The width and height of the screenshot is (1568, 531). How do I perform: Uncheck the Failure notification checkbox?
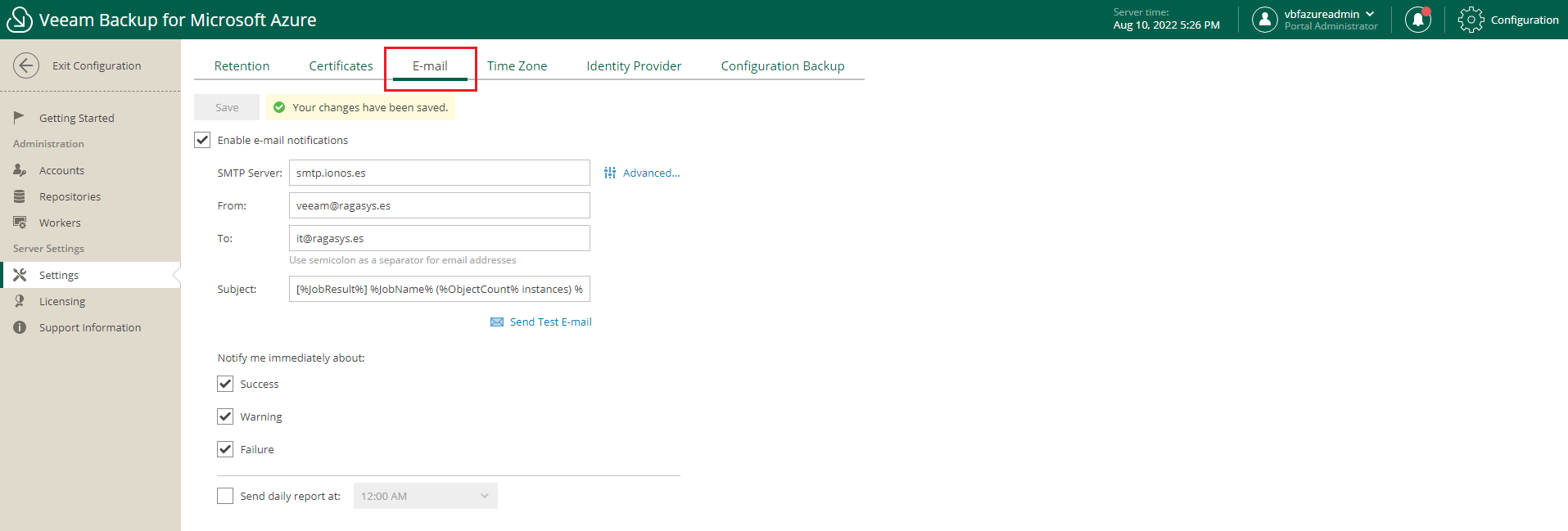225,449
